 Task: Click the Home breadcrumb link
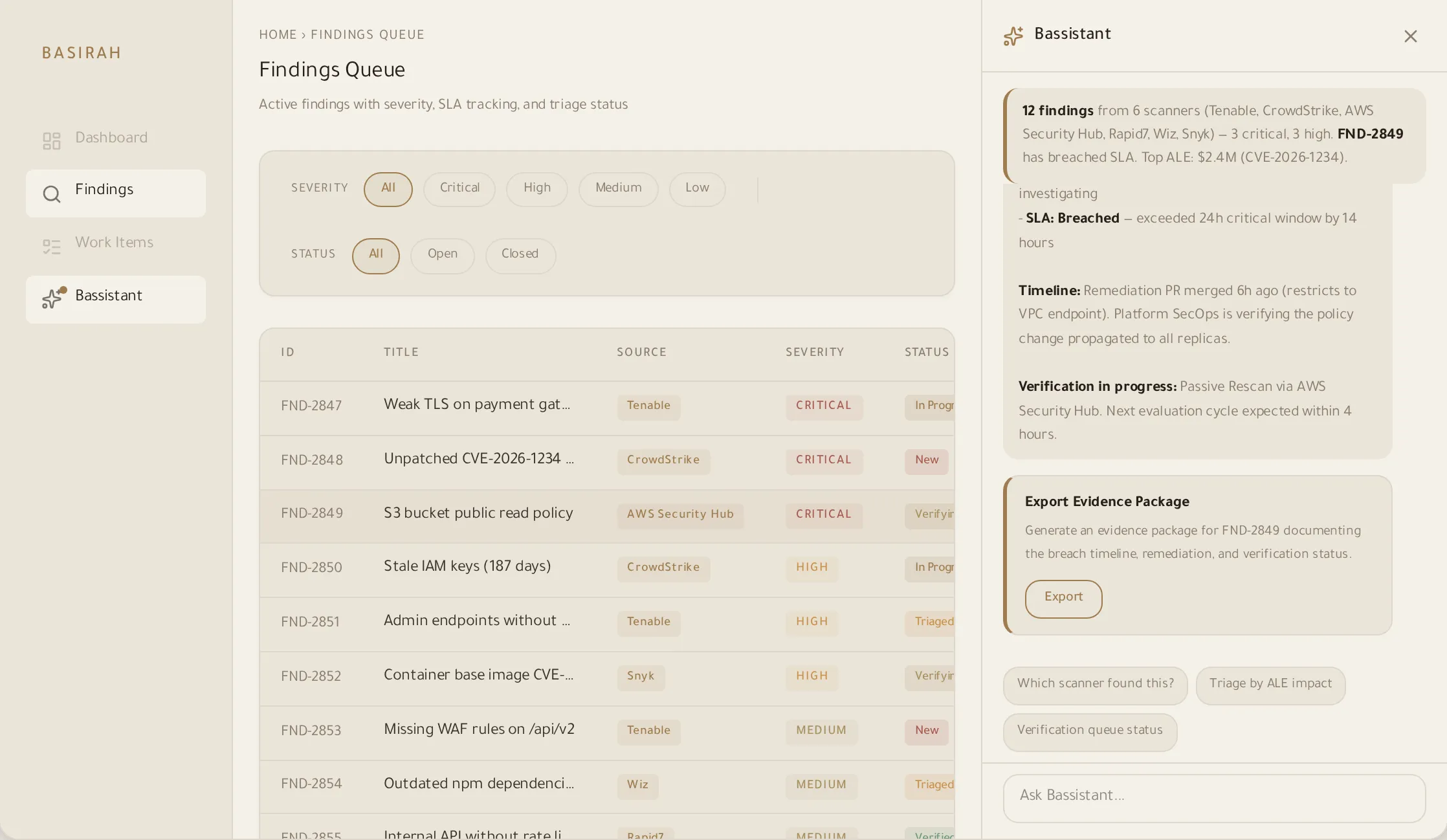coord(278,35)
